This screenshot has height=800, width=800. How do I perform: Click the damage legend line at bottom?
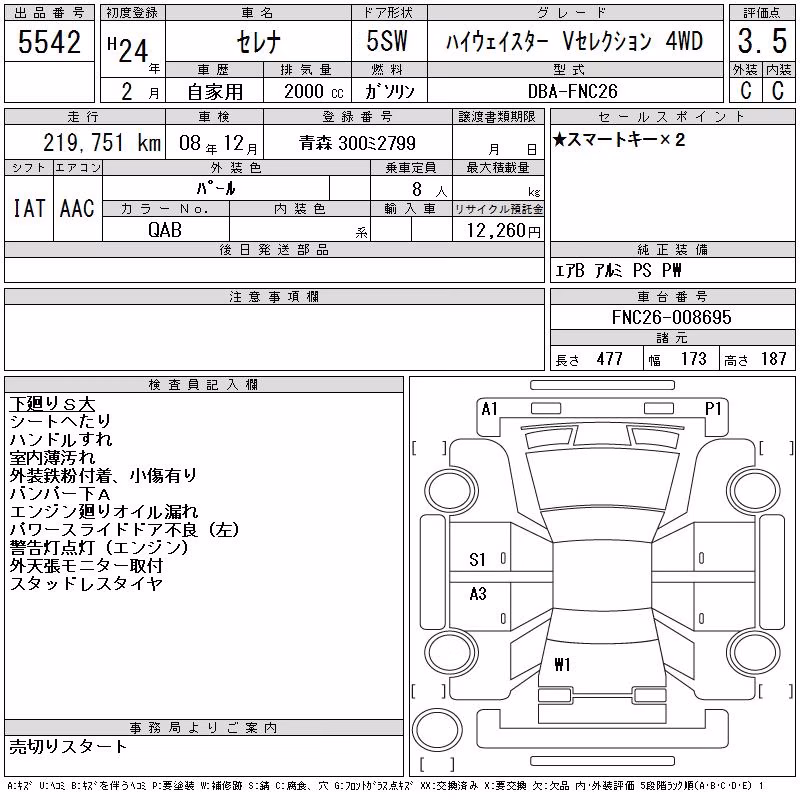(386, 786)
